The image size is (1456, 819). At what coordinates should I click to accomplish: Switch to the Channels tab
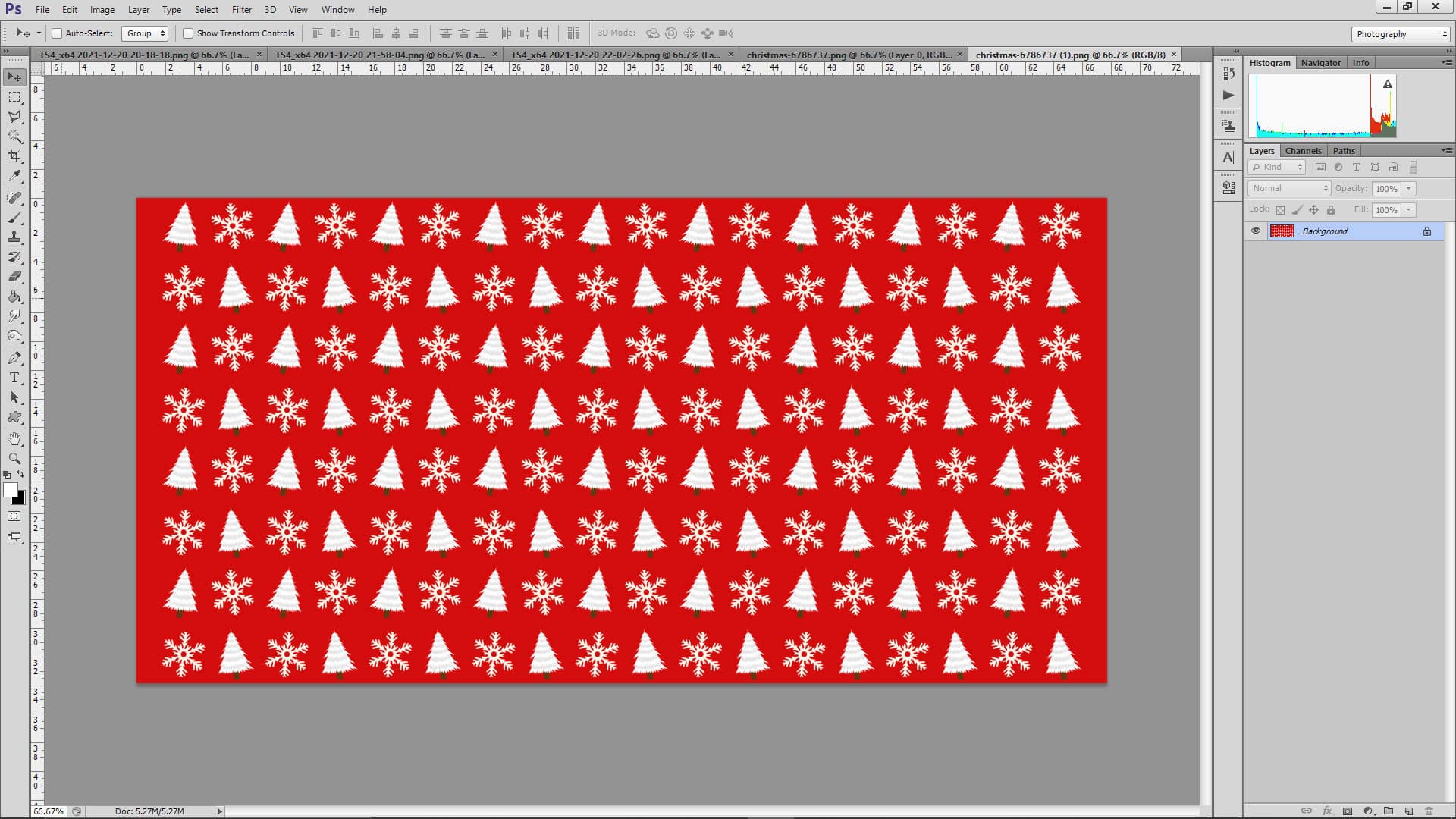click(x=1303, y=151)
